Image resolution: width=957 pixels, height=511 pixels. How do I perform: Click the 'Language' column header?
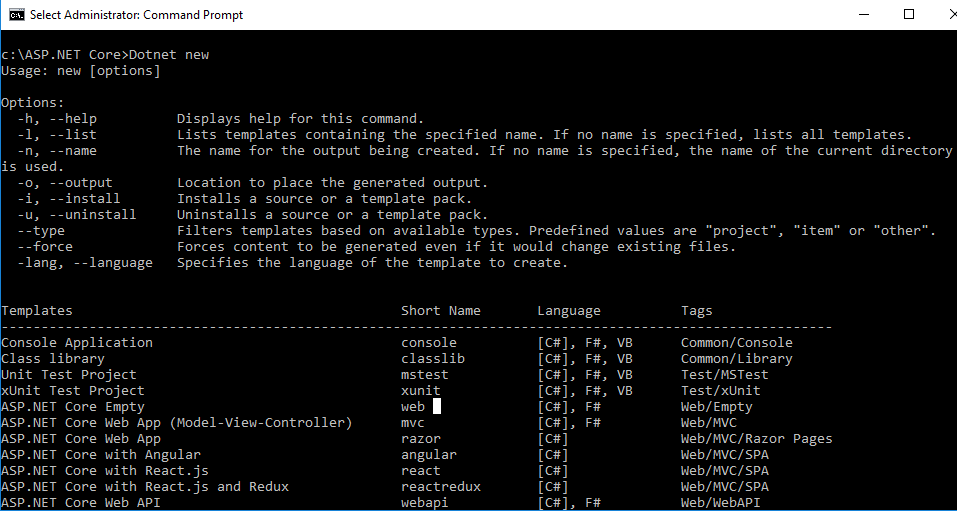coord(569,310)
